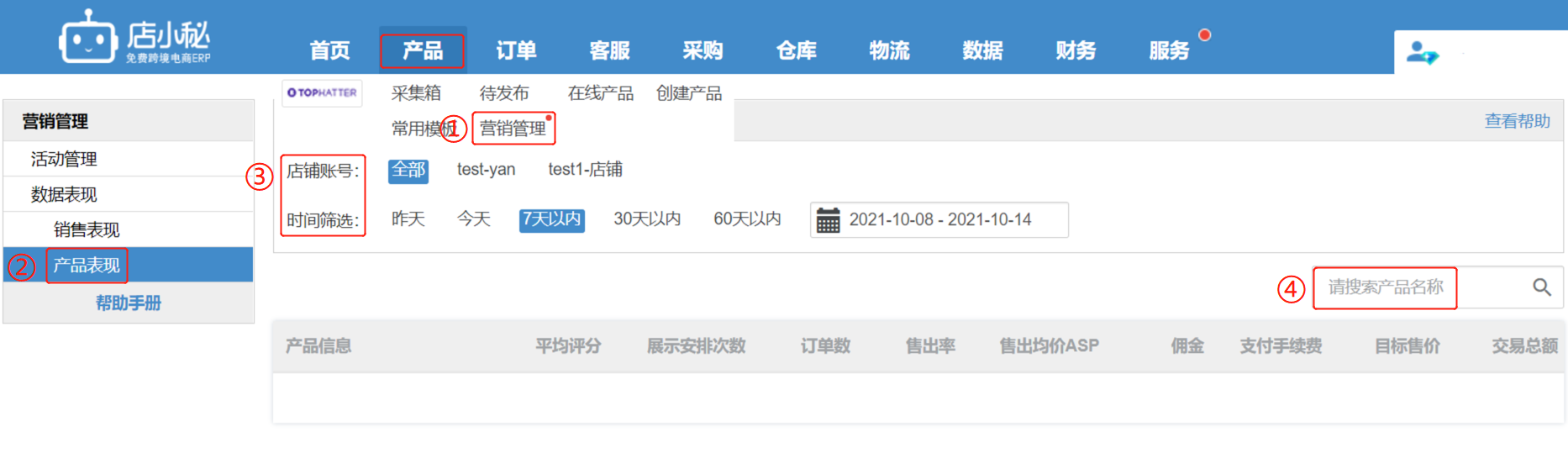
Task: Select 销售表现 in the sidebar
Action: (87, 230)
